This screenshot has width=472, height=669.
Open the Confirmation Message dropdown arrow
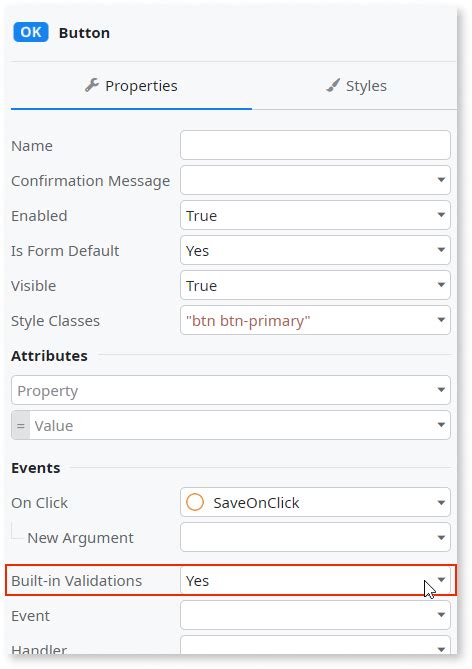(441, 180)
